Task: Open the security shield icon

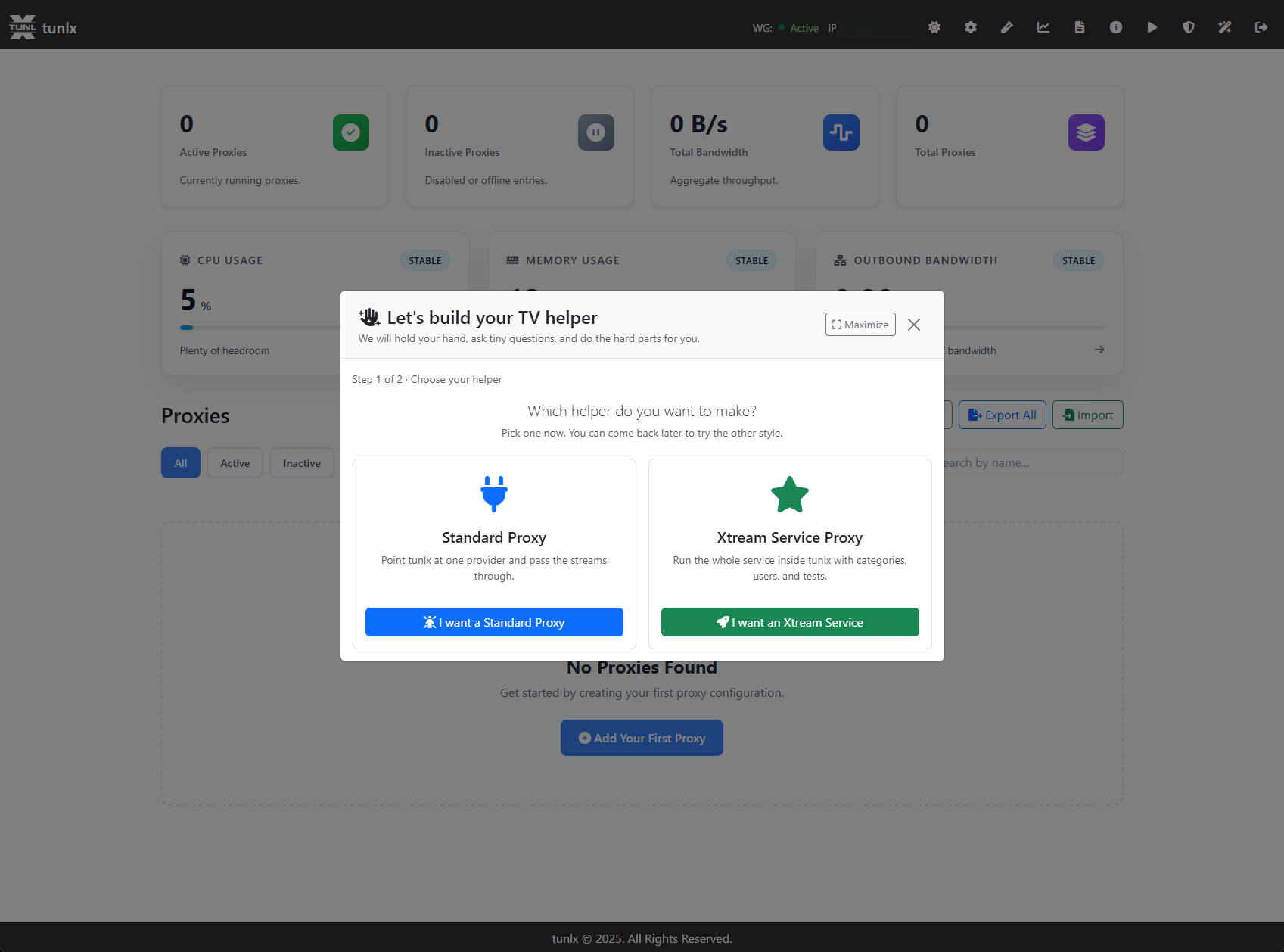Action: click(1189, 26)
